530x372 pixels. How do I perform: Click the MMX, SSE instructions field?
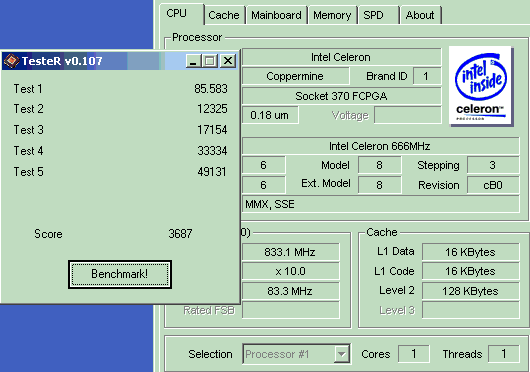[381, 204]
